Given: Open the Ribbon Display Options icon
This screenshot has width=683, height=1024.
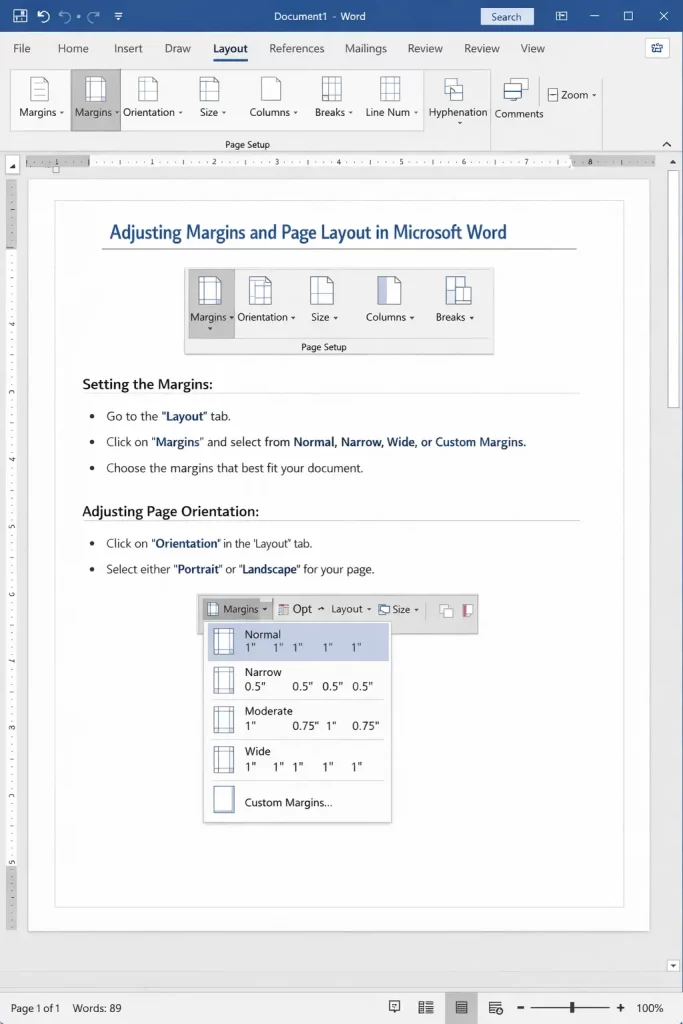Looking at the screenshot, I should click(562, 16).
